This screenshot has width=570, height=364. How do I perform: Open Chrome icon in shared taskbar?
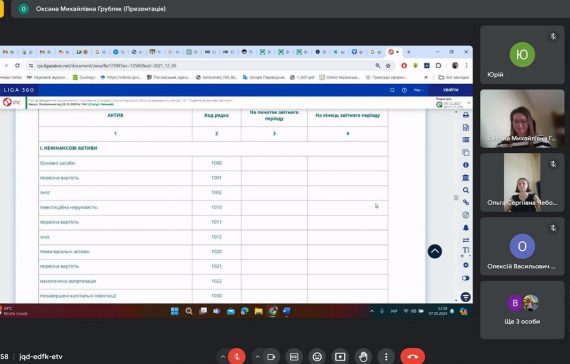pos(273,311)
